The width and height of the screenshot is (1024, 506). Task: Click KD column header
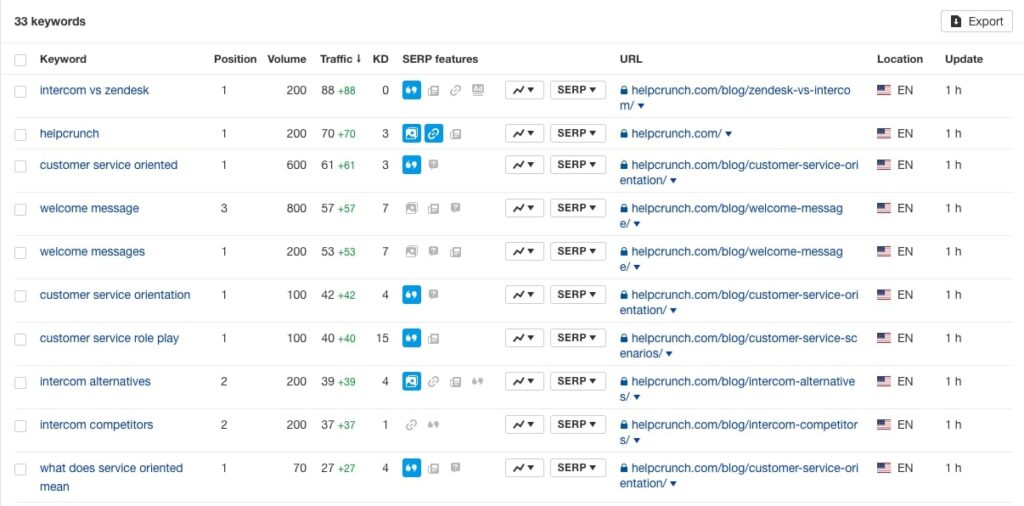[x=381, y=59]
